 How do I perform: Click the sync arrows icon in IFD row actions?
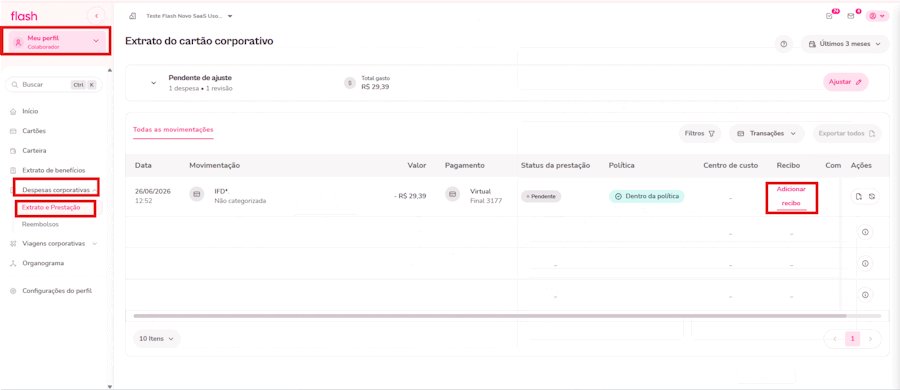(871, 196)
